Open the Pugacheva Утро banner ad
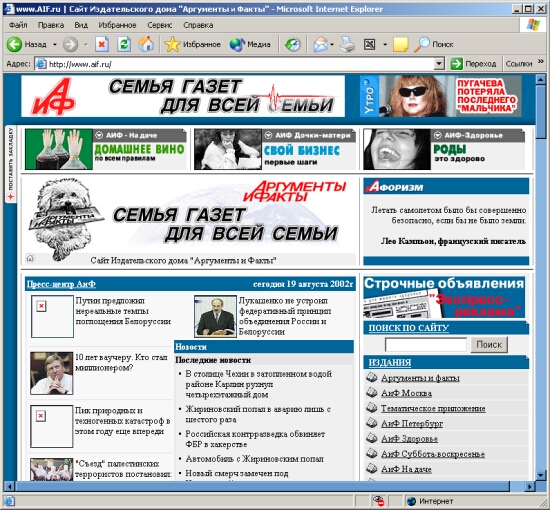The image size is (550, 510). click(441, 96)
